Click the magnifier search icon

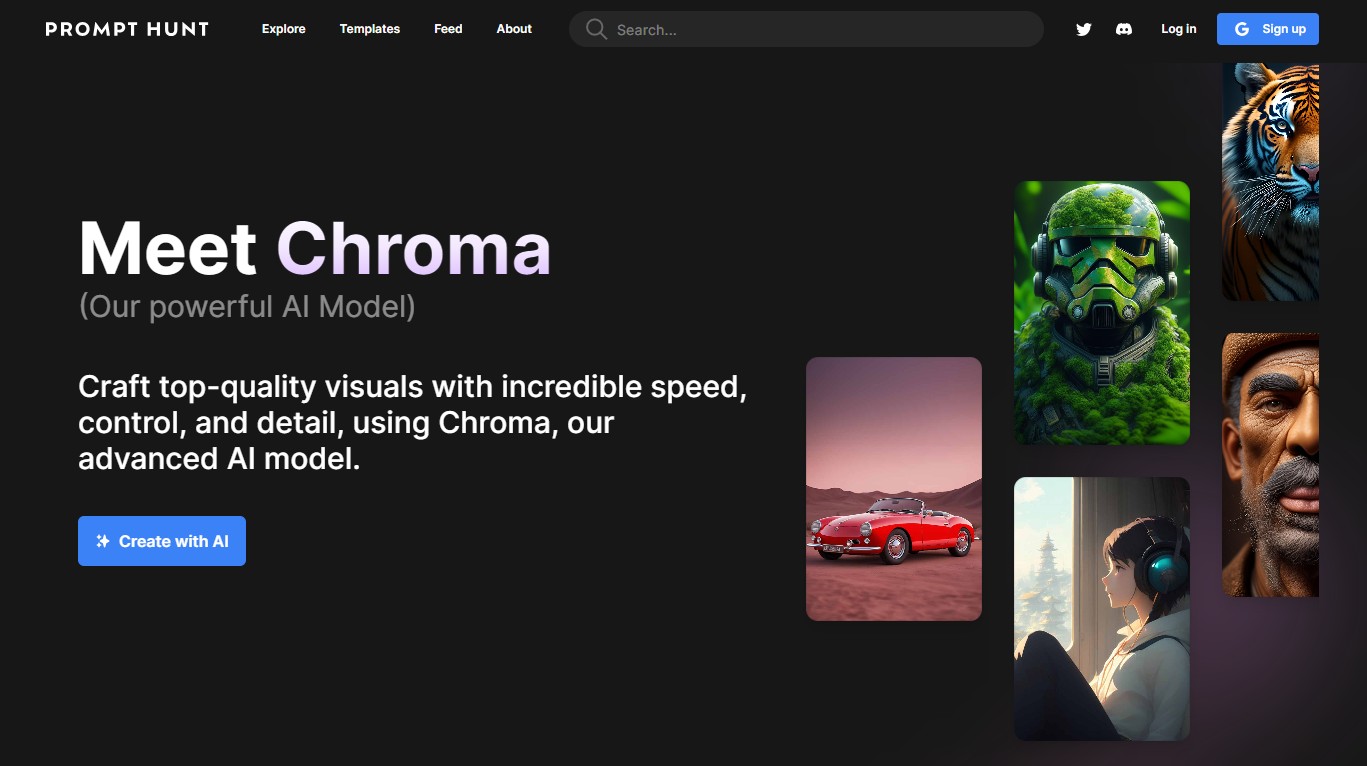(x=596, y=29)
